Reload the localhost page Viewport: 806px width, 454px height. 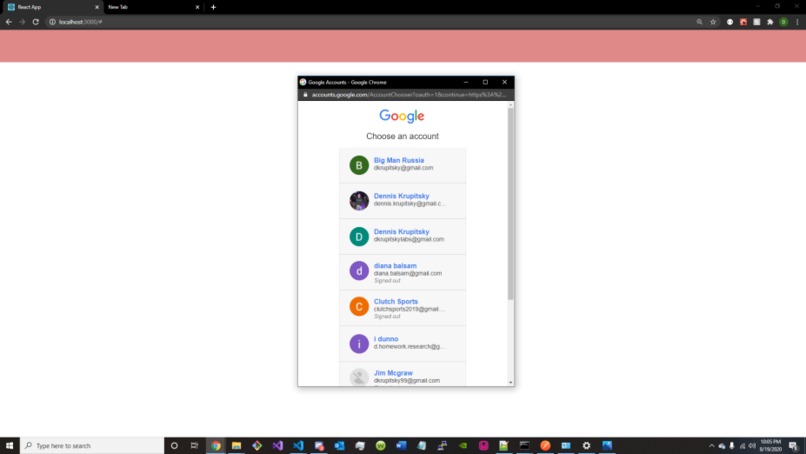(35, 22)
